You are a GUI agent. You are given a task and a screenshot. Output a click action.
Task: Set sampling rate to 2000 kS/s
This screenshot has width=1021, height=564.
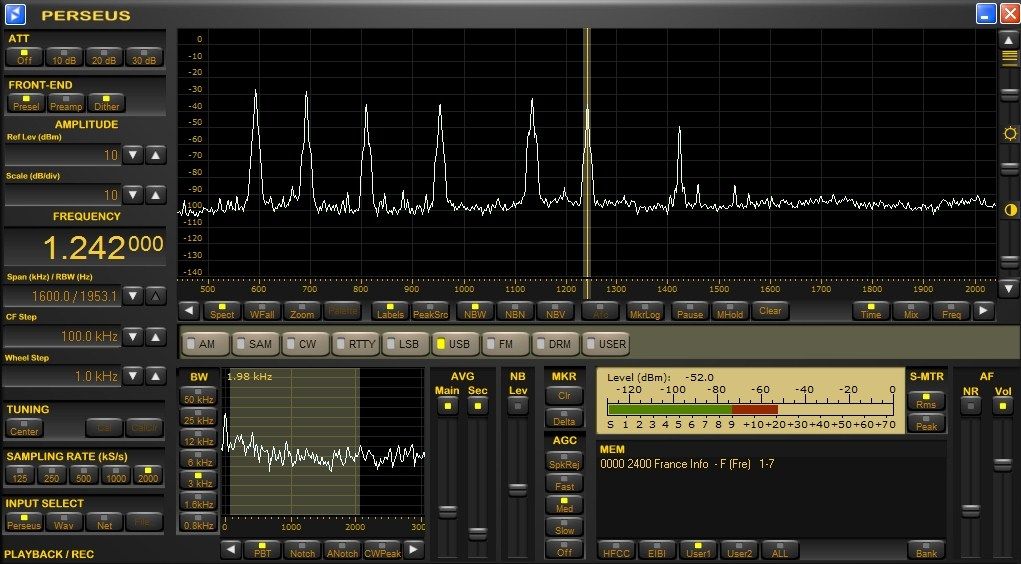point(148,475)
